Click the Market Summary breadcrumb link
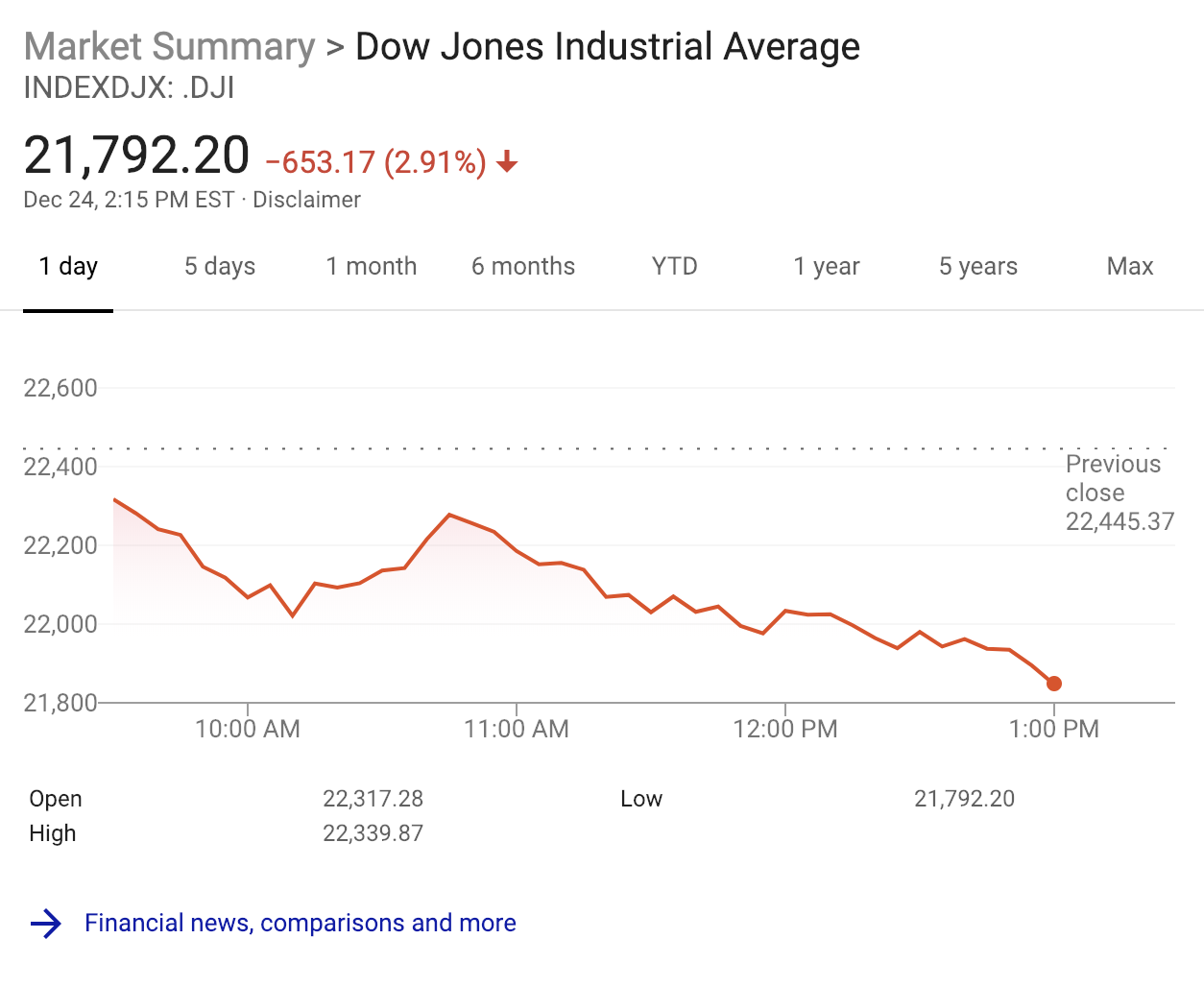Image resolution: width=1204 pixels, height=987 pixels. tap(169, 47)
